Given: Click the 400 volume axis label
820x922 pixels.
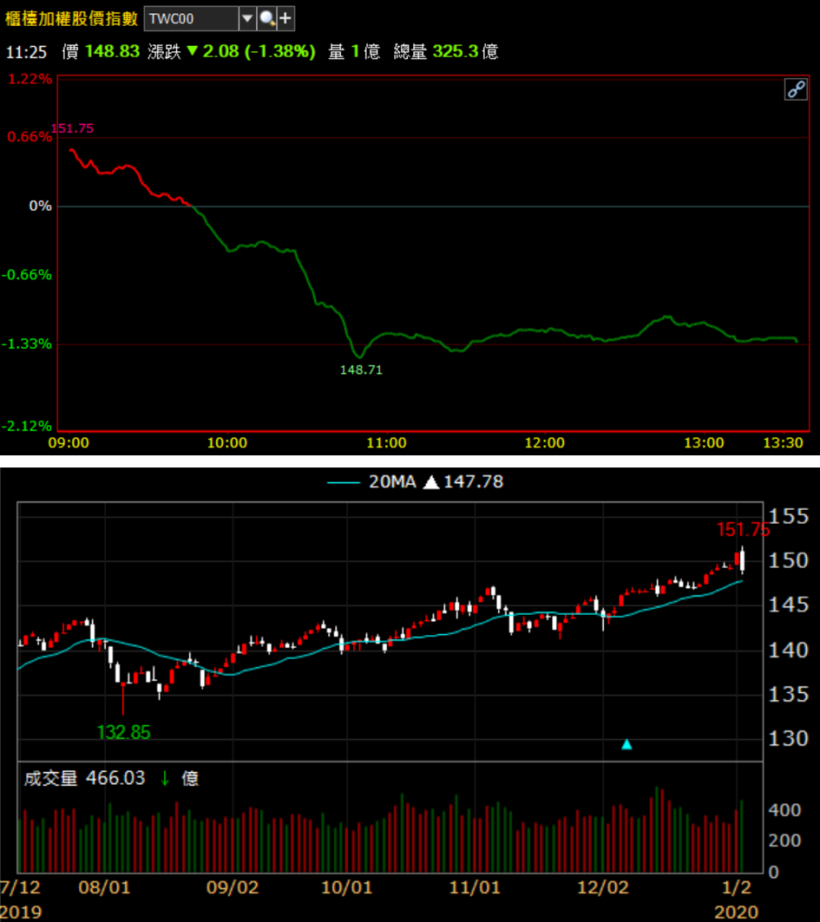Looking at the screenshot, I should tap(785, 810).
